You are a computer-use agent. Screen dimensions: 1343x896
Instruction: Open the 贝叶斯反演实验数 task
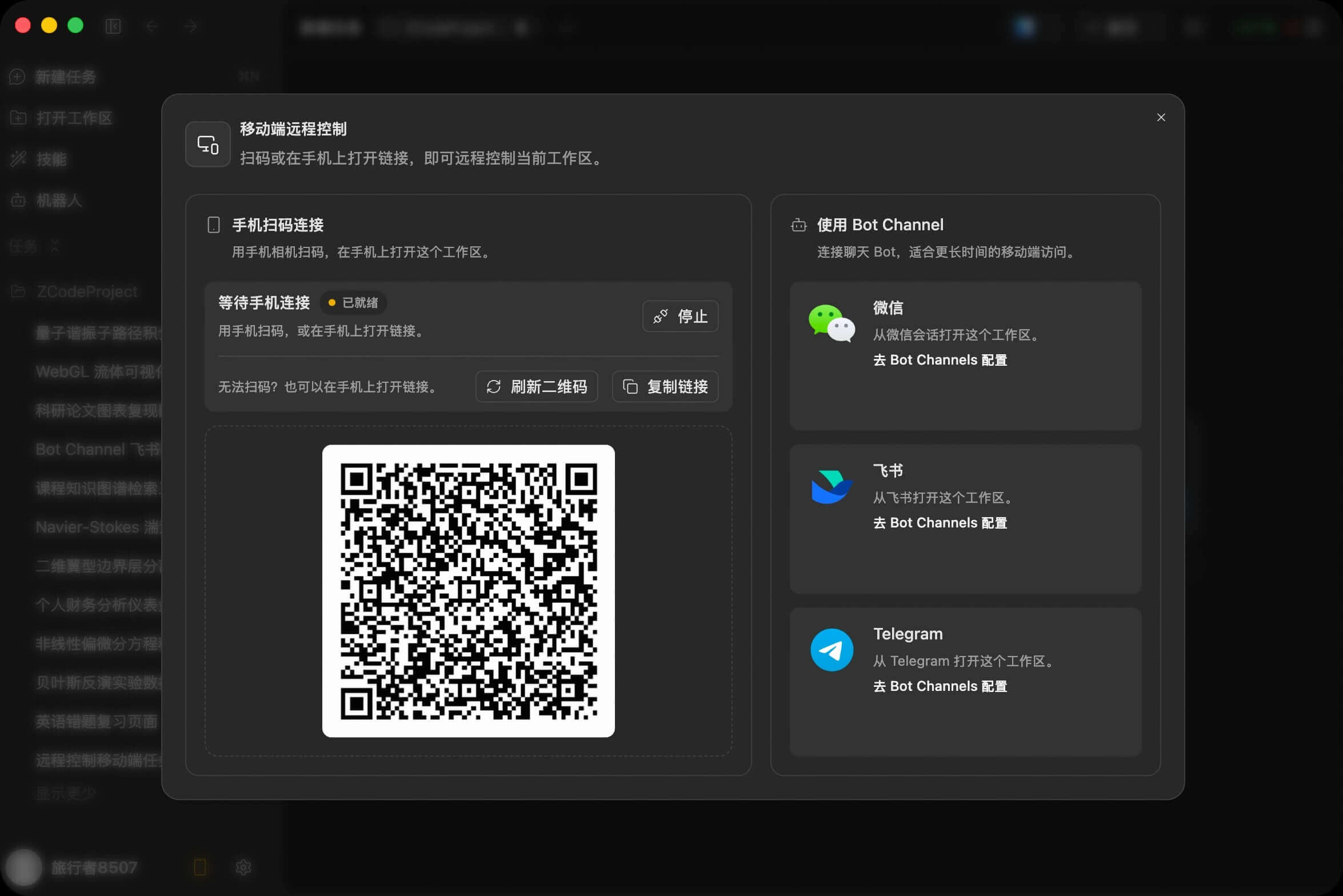tap(98, 682)
